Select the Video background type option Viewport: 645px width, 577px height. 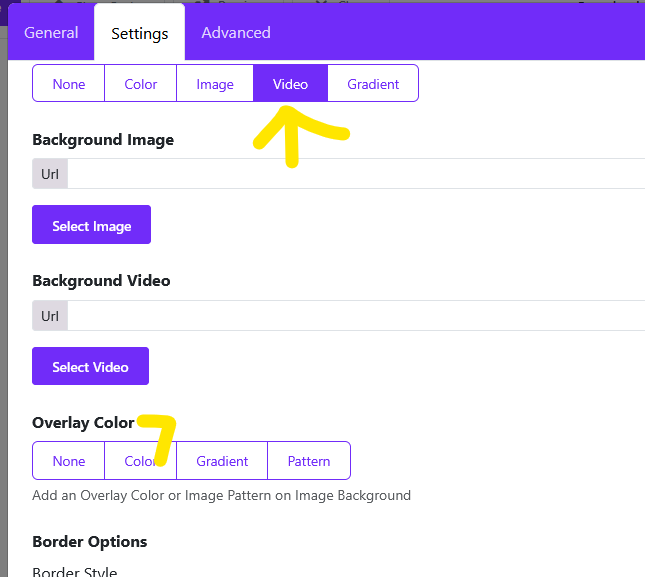(290, 84)
